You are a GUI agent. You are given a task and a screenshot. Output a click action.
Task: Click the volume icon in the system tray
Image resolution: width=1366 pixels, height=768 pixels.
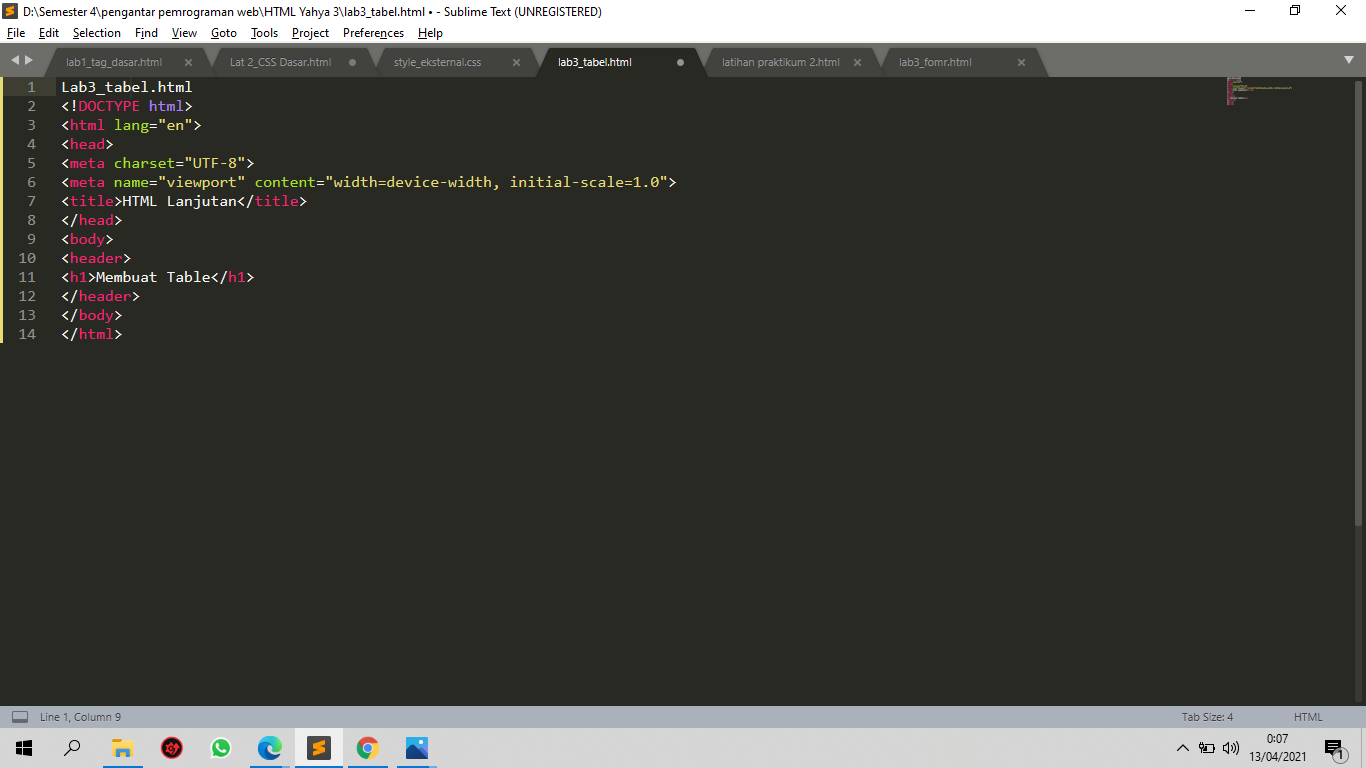(x=1232, y=747)
